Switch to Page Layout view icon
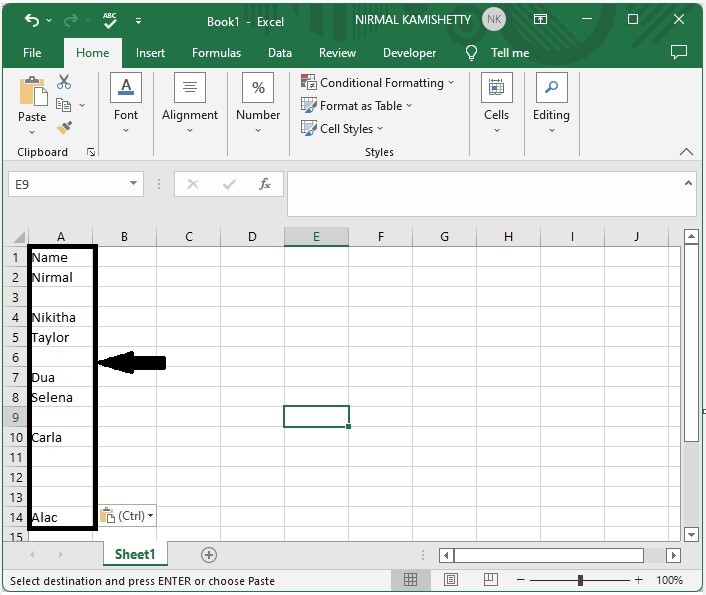Screen dimensions: 706x595 click(451, 580)
